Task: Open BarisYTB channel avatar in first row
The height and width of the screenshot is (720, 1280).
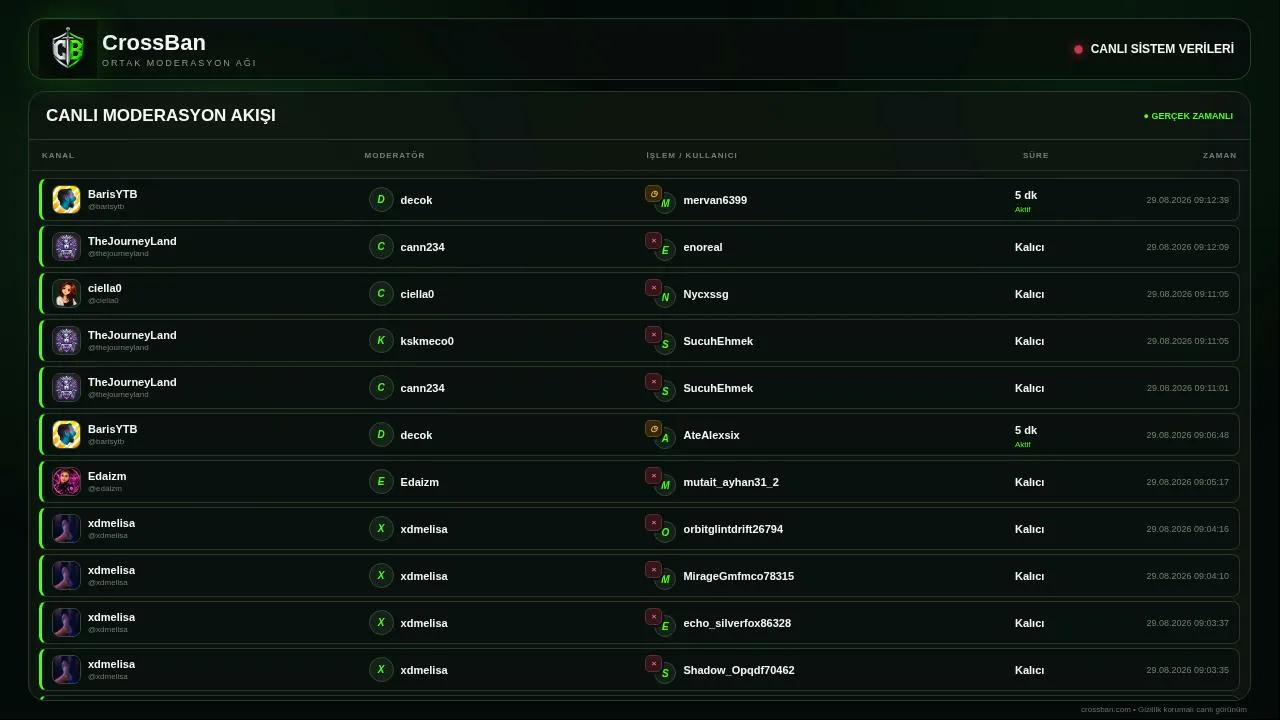Action: pos(66,199)
